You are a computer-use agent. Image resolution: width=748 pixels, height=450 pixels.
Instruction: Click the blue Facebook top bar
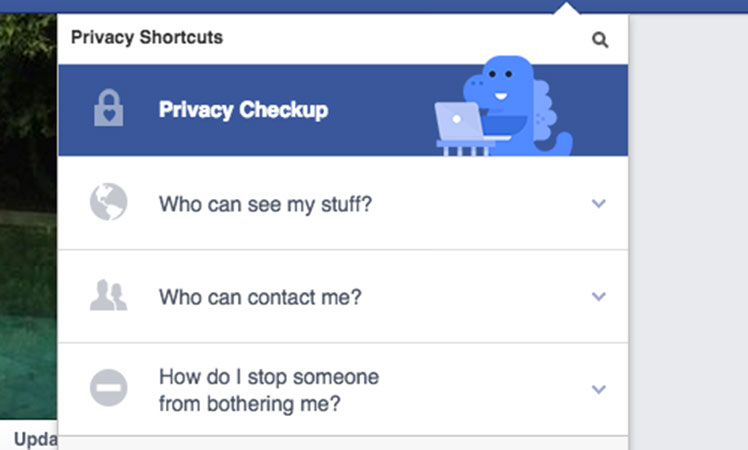pyautogui.click(x=300, y=5)
